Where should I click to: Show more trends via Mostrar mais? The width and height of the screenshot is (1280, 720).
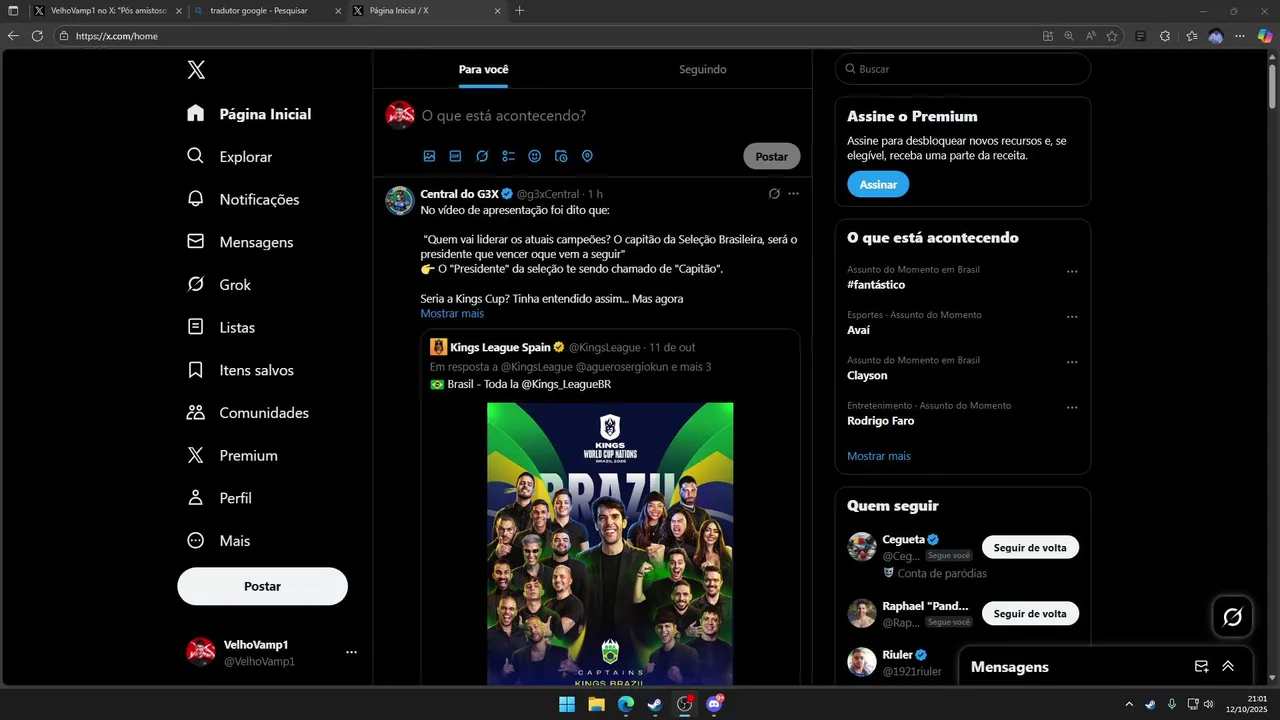(879, 456)
